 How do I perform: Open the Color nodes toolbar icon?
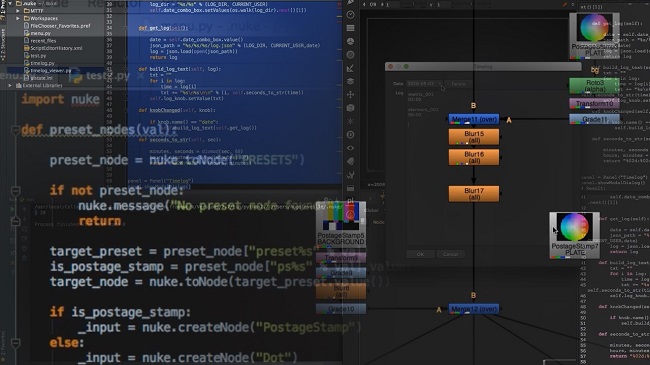350,41
